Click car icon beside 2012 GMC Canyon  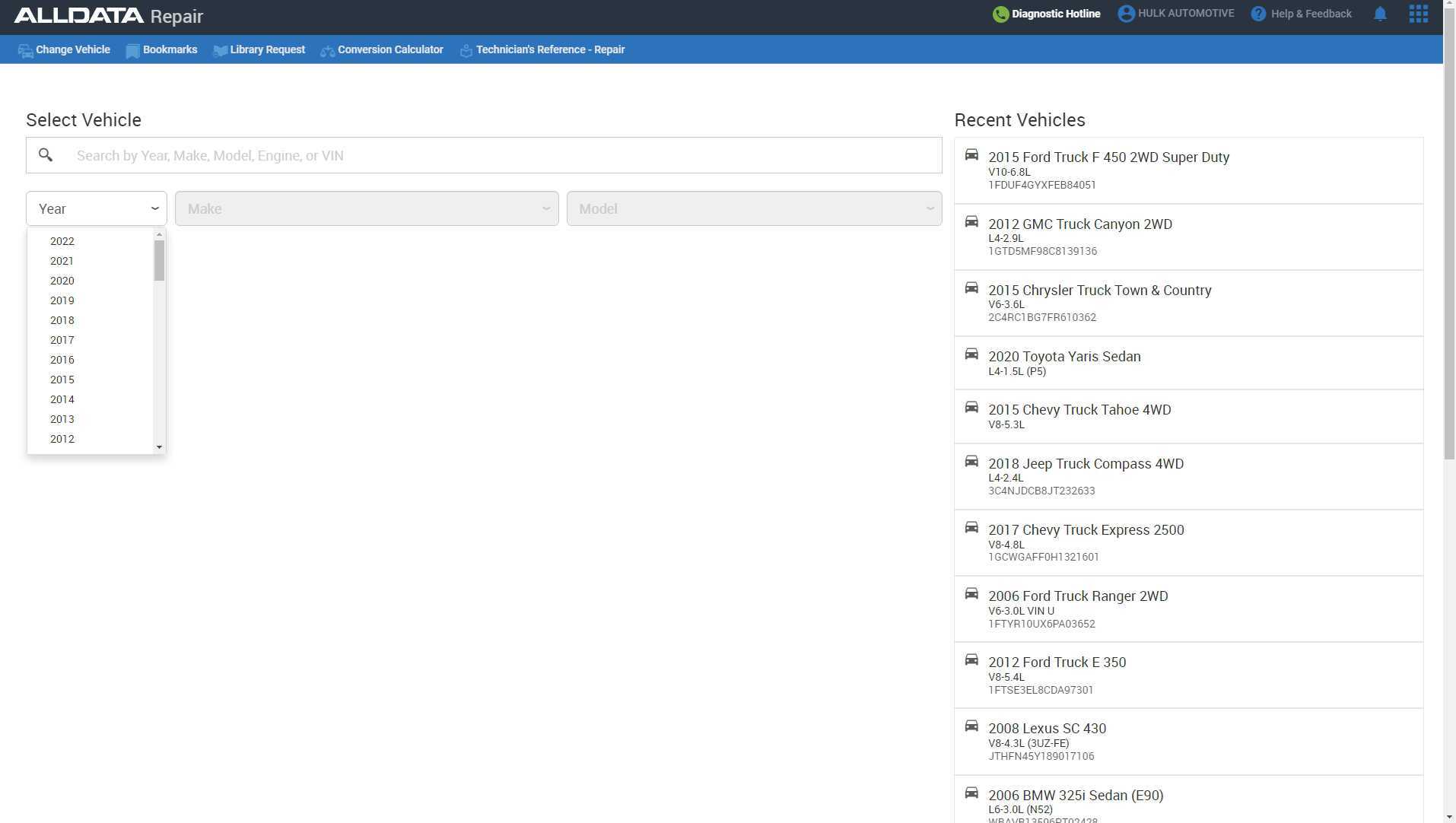click(x=971, y=222)
